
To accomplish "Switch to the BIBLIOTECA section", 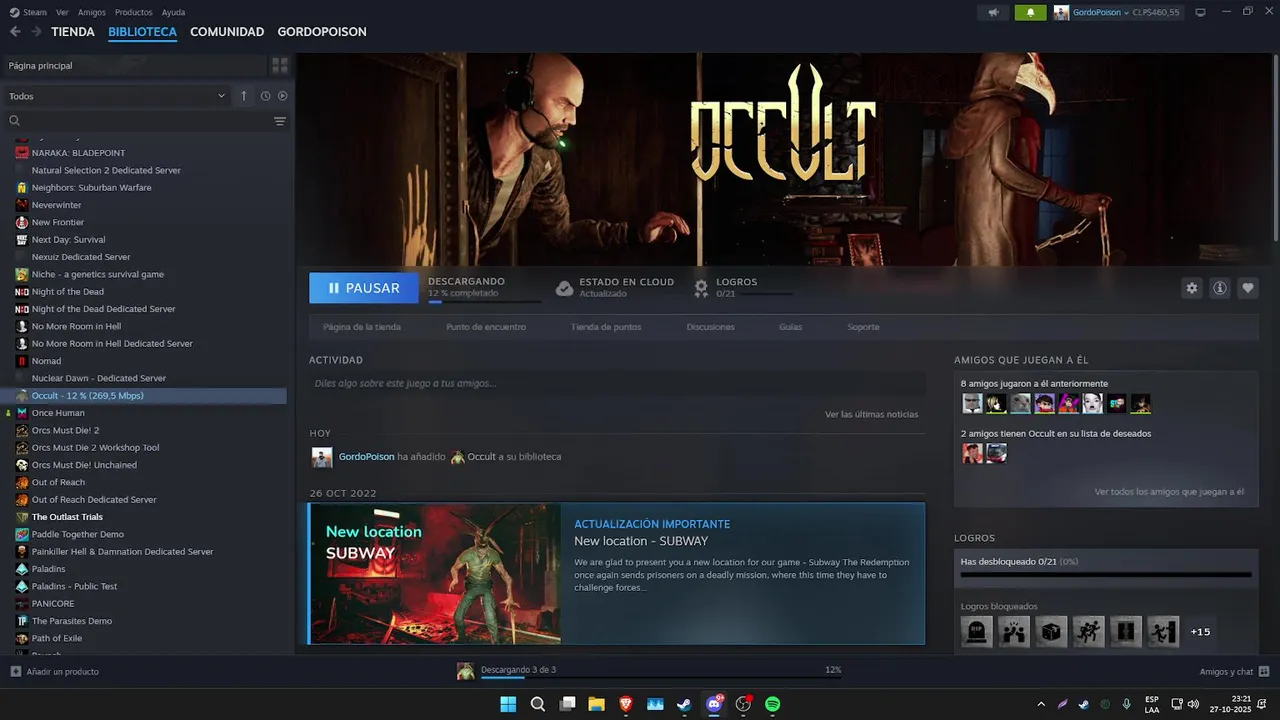I will [142, 32].
